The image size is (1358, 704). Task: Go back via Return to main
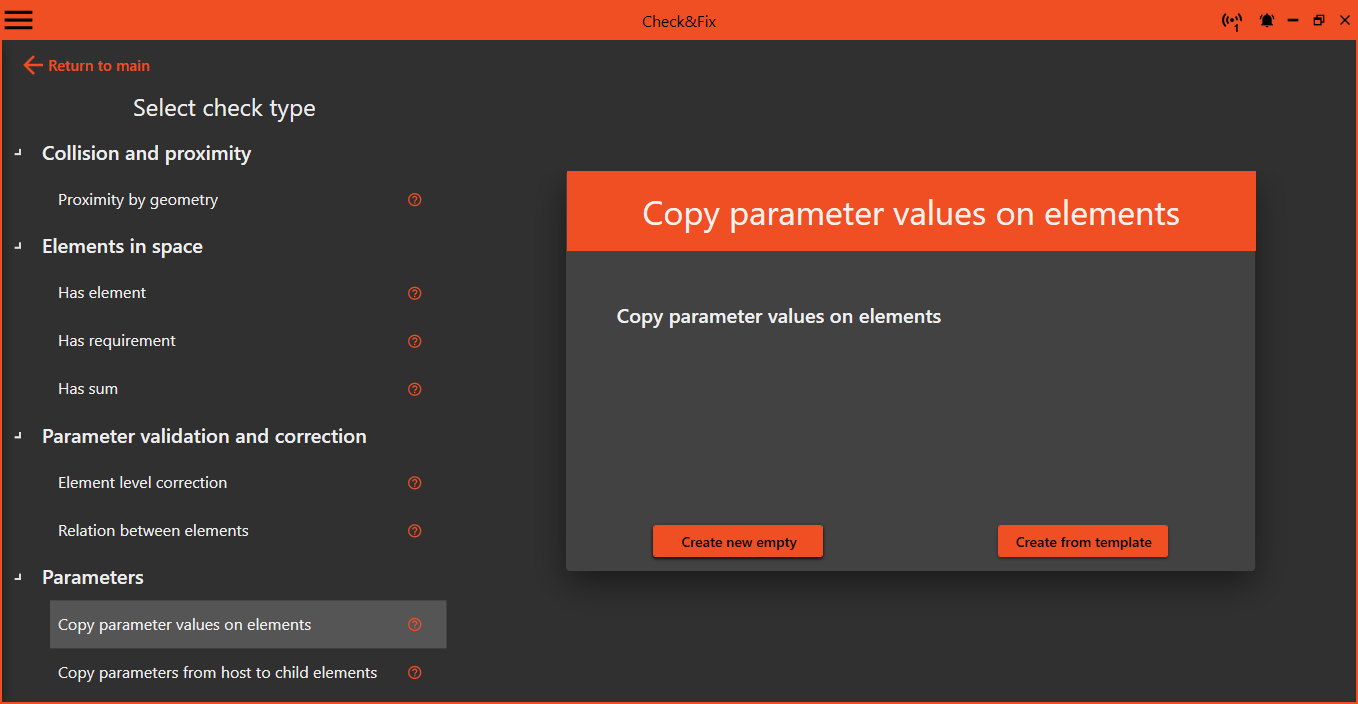pos(87,66)
